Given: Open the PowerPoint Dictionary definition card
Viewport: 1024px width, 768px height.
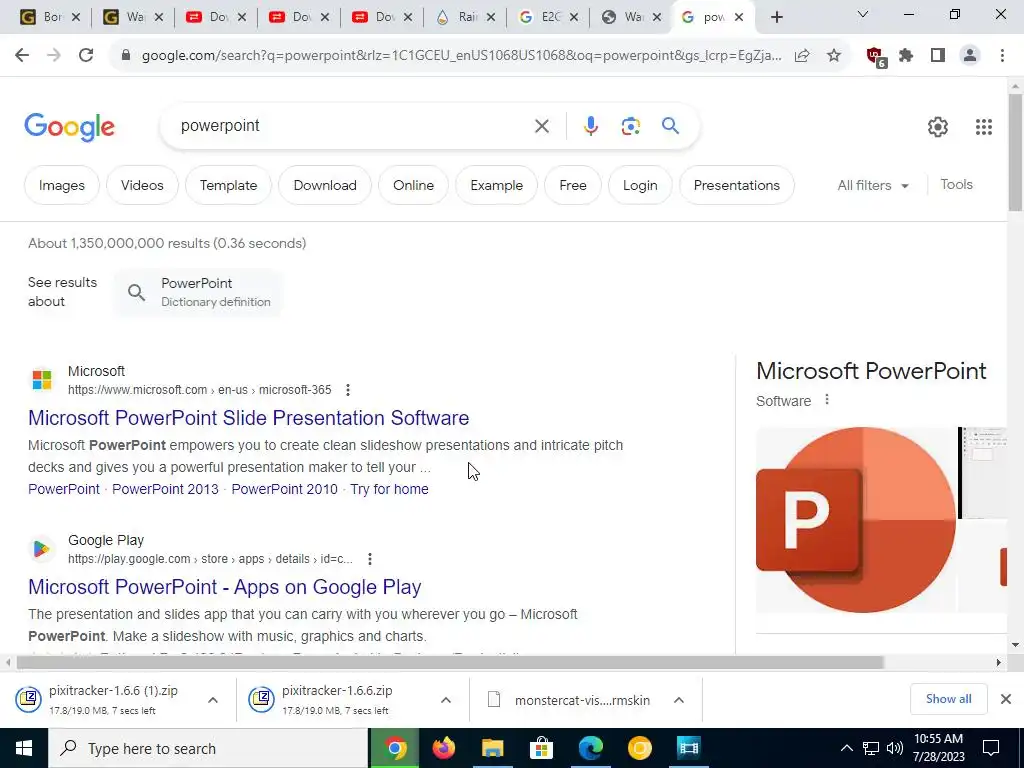Looking at the screenshot, I should click(x=199, y=293).
